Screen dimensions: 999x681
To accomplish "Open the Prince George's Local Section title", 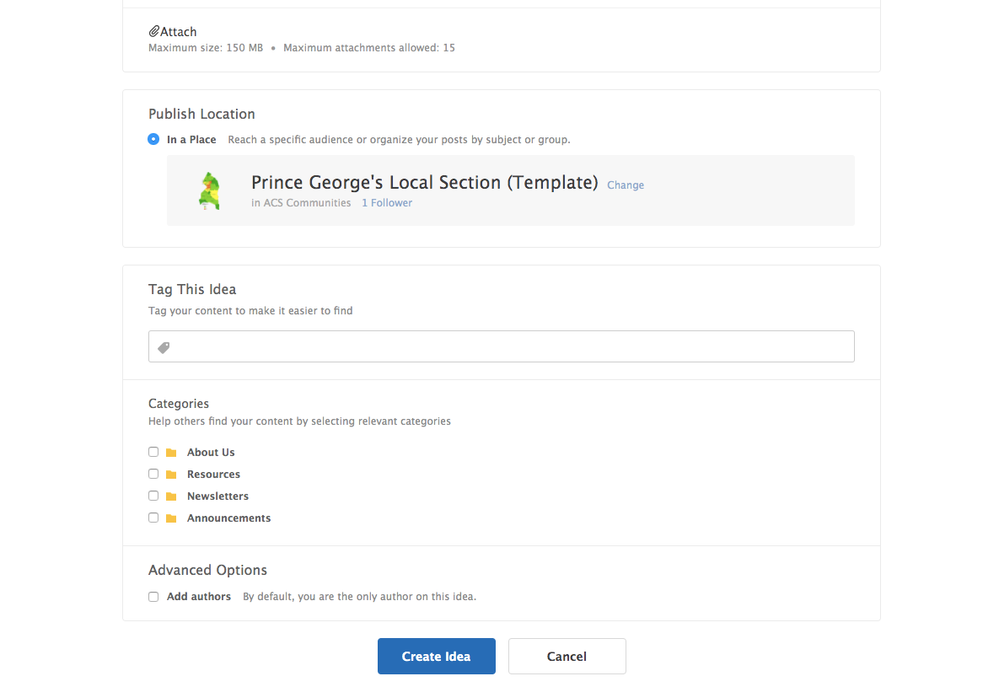I will [424, 183].
